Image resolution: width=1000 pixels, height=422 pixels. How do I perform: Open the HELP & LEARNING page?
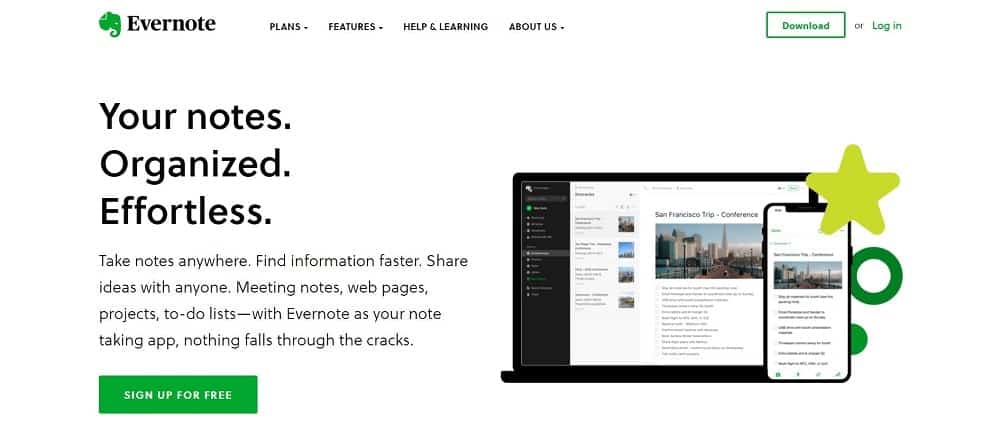click(x=445, y=27)
